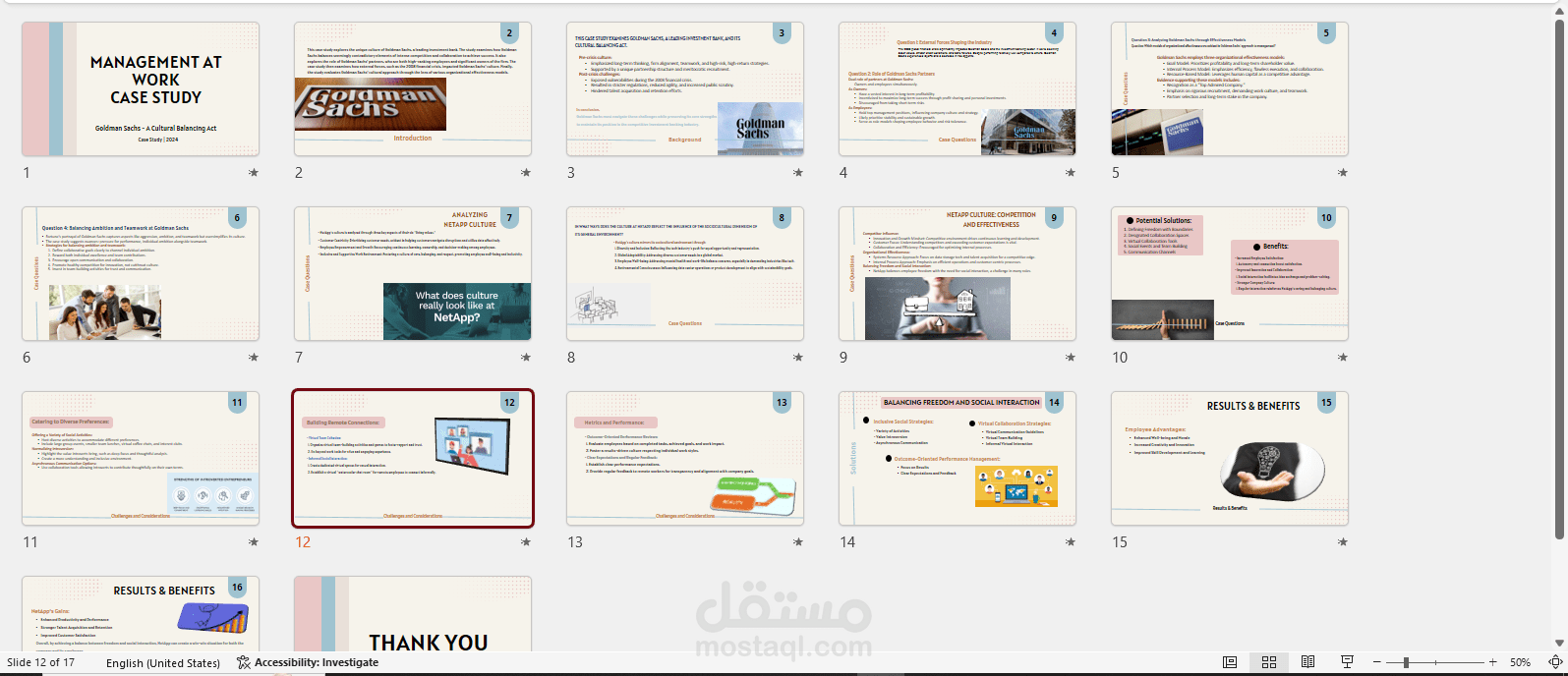Click the transition star under slide 5
The width and height of the screenshot is (1568, 676).
point(1343,172)
